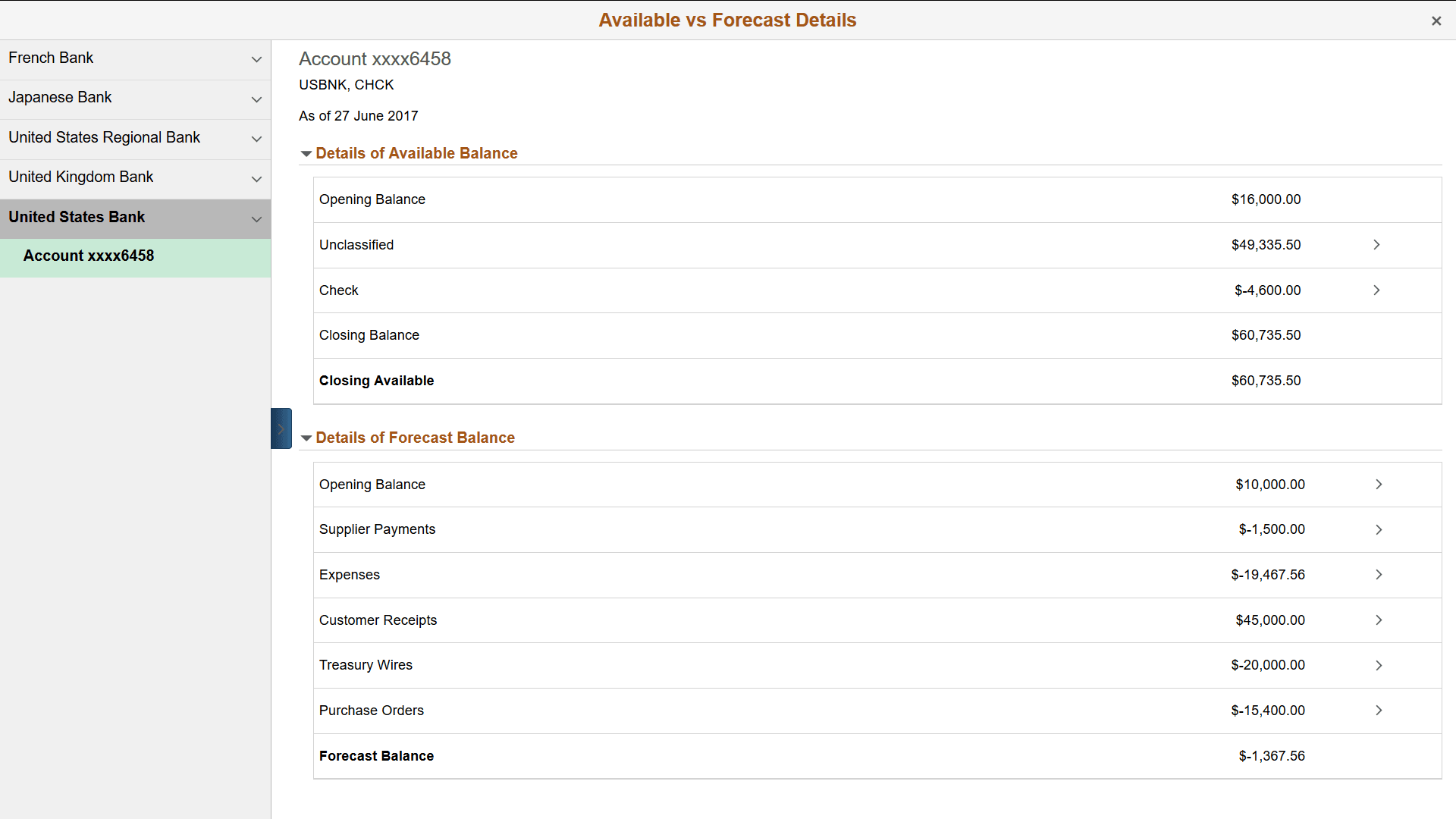1456x819 pixels.
Task: Collapse the United States Bank chevron
Action: (256, 219)
